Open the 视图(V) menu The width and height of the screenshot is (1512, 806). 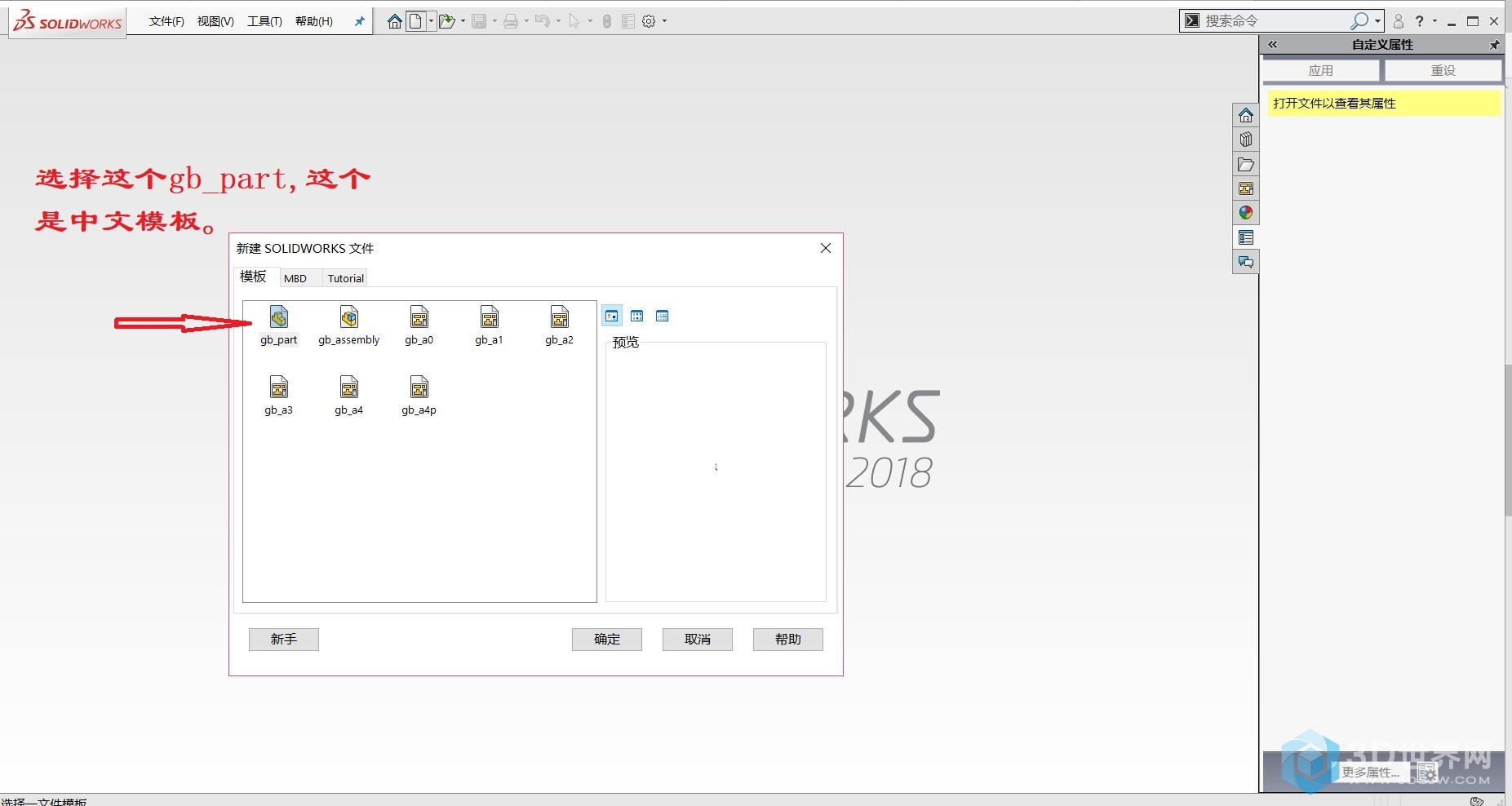click(215, 21)
